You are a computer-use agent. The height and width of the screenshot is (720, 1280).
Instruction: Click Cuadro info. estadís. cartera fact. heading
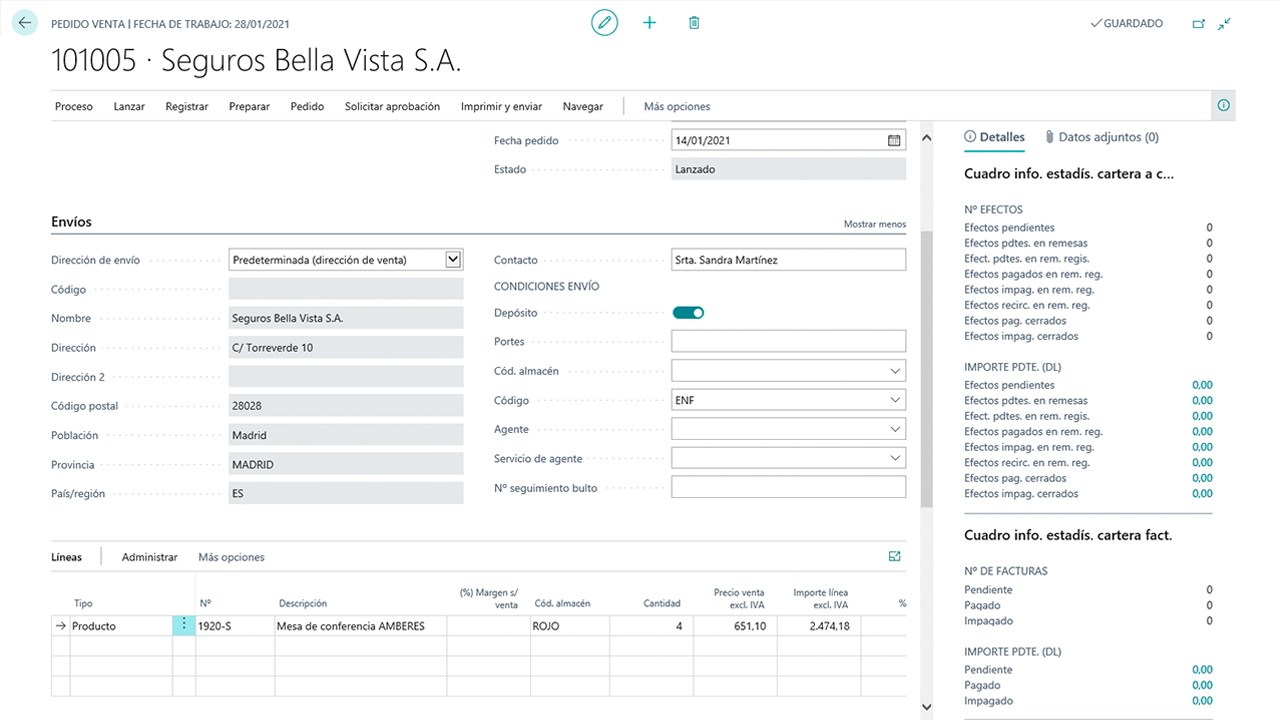1068,535
